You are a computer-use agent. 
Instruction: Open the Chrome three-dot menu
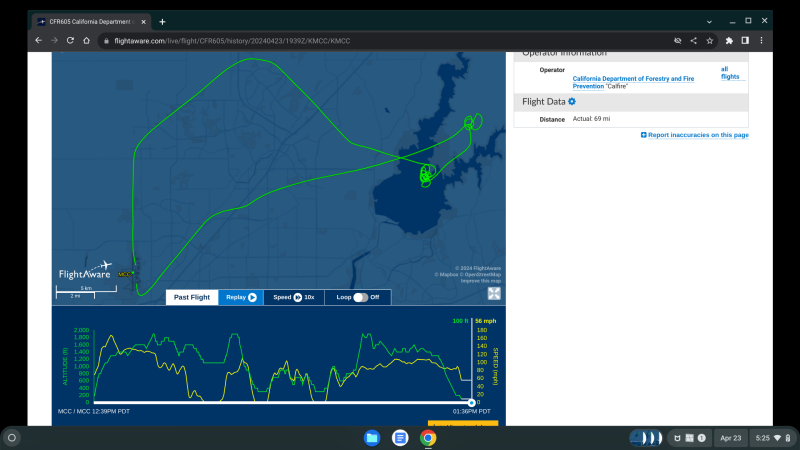(x=760, y=40)
